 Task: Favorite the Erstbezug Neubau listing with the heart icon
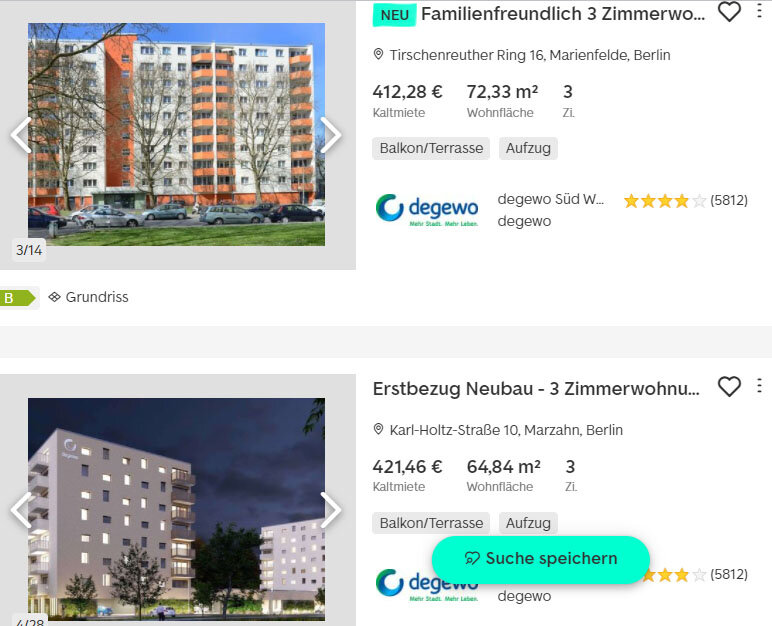(x=729, y=387)
